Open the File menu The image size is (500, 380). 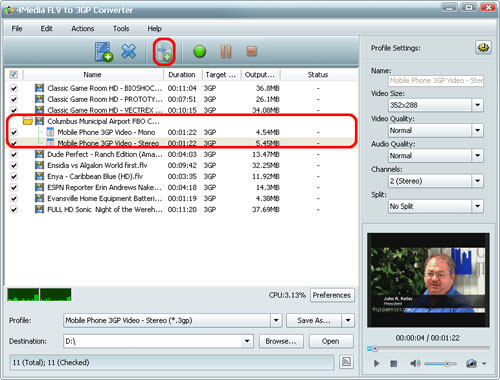click(17, 28)
